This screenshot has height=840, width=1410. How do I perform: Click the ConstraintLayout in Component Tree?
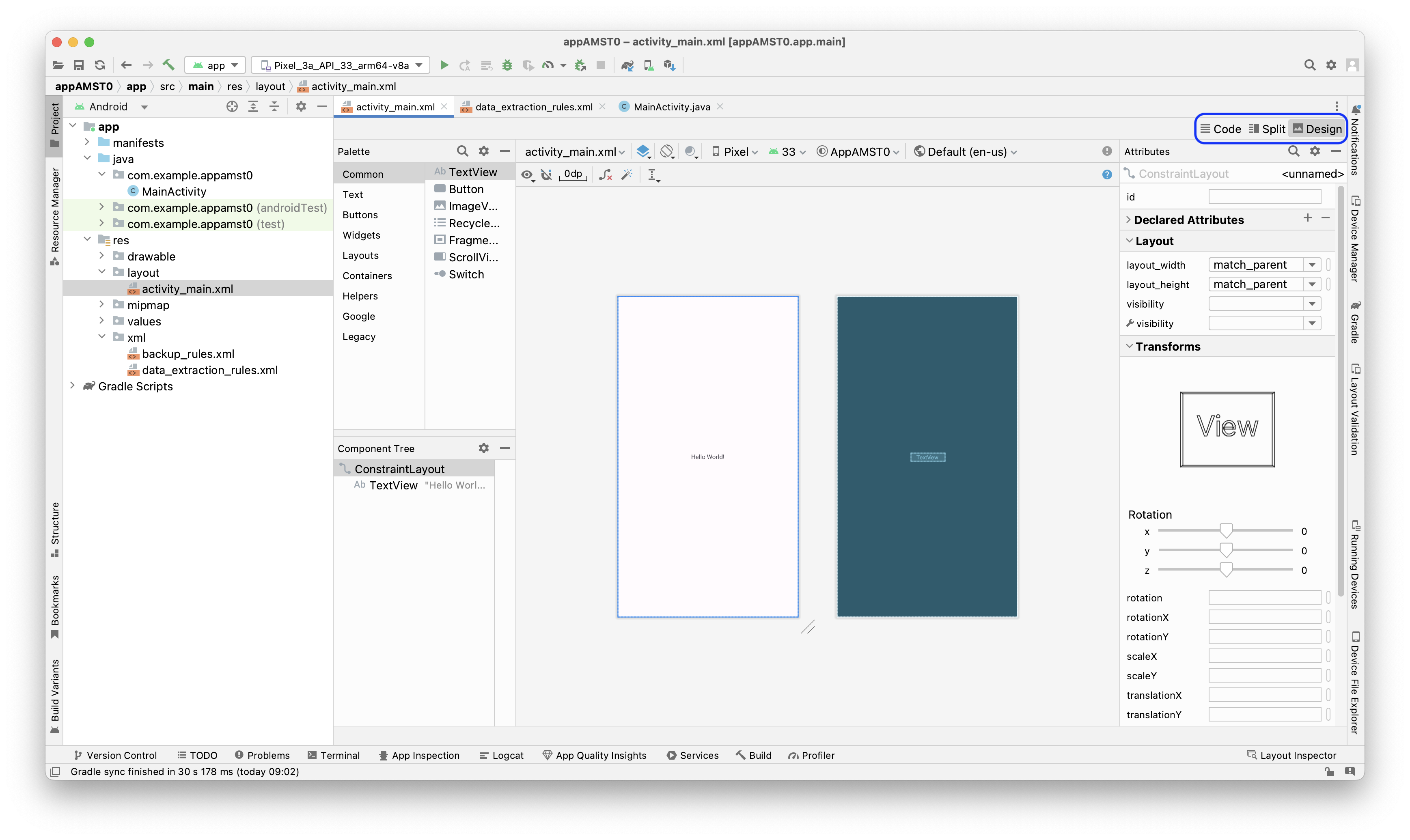pyautogui.click(x=399, y=468)
